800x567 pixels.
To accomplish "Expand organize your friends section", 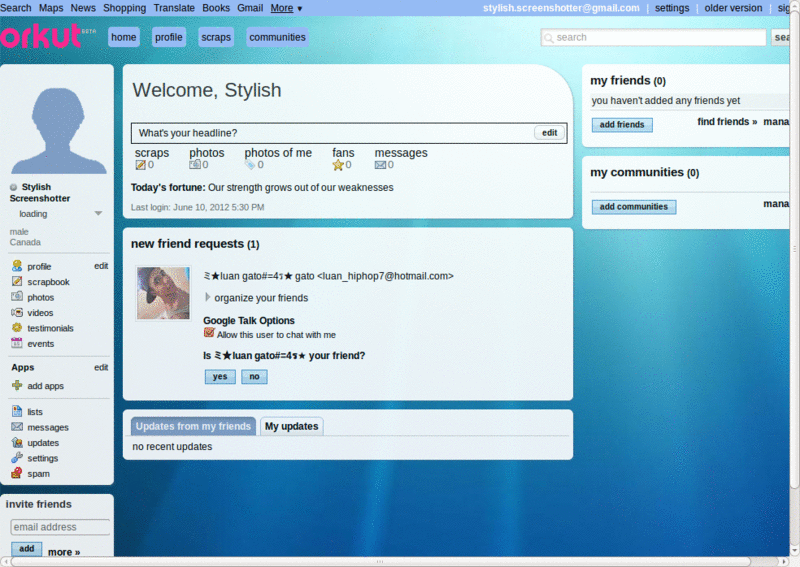I will pos(207,297).
